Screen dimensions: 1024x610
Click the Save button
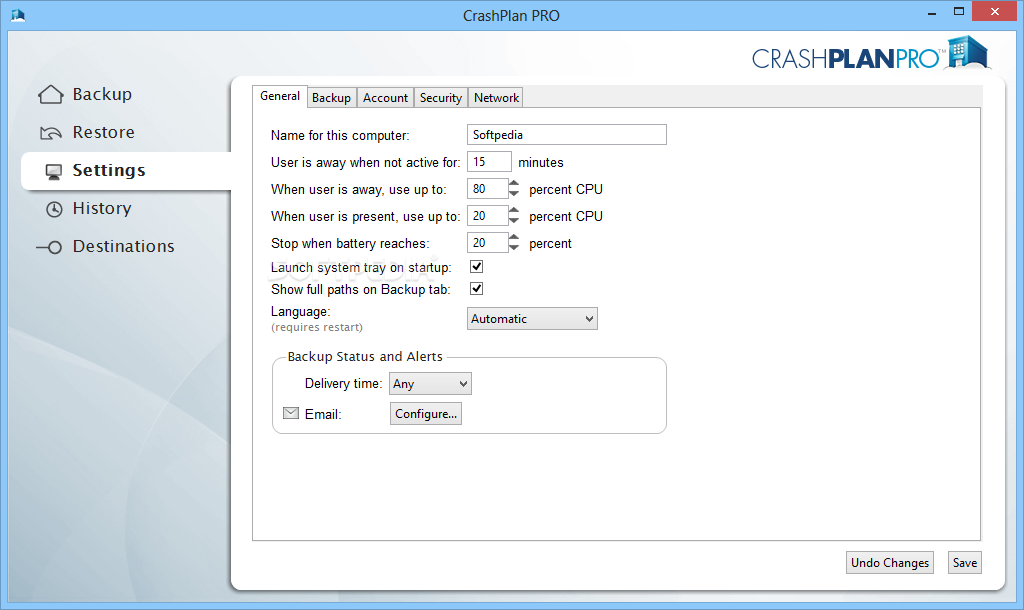[x=965, y=563]
